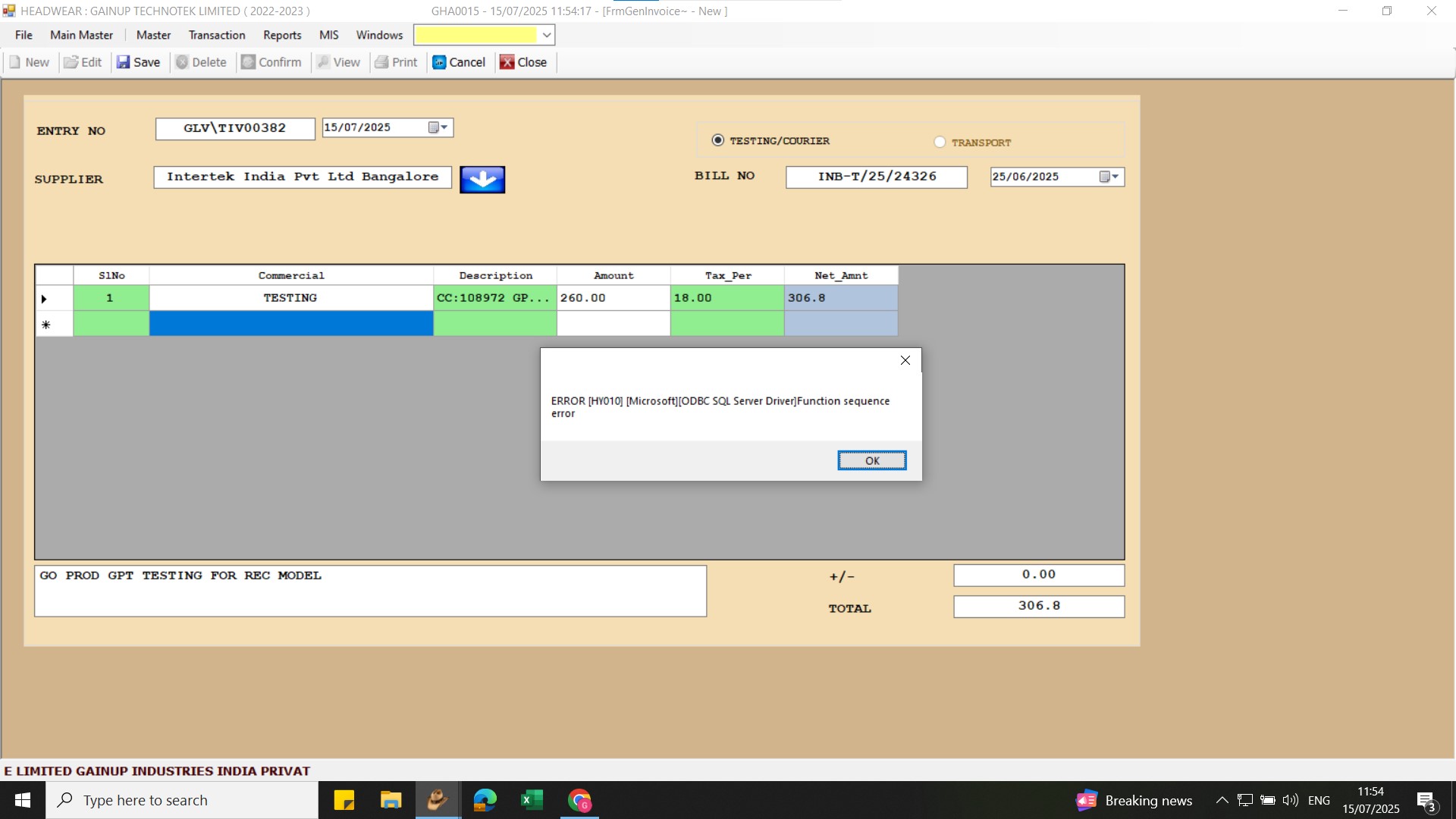Open the Transaction menu
Screen dimensions: 1456x819
coord(217,35)
